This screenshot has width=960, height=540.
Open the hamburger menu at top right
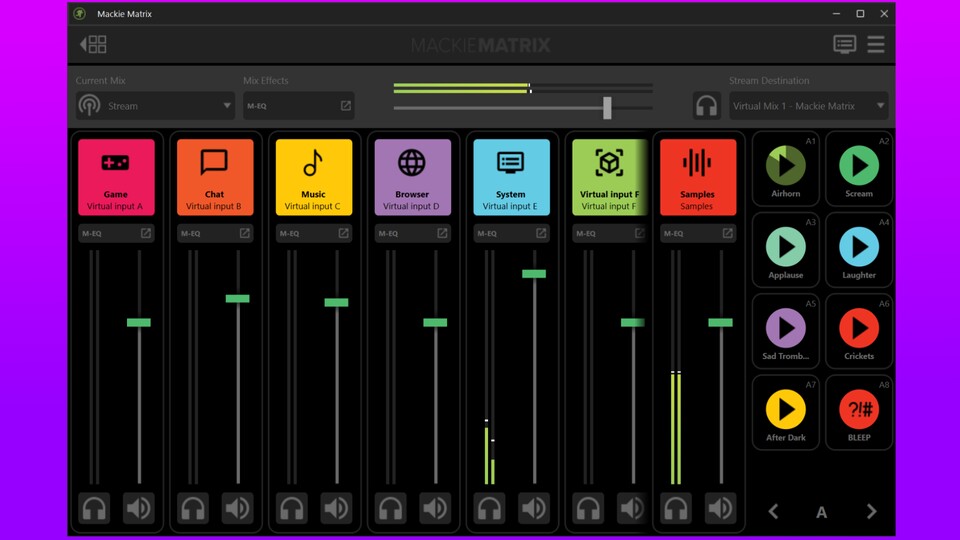[x=876, y=44]
